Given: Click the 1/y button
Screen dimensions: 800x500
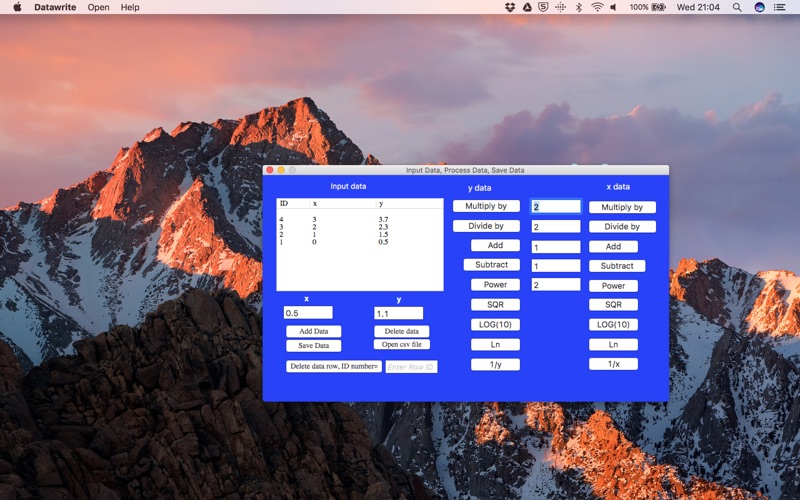Looking at the screenshot, I should click(x=496, y=364).
